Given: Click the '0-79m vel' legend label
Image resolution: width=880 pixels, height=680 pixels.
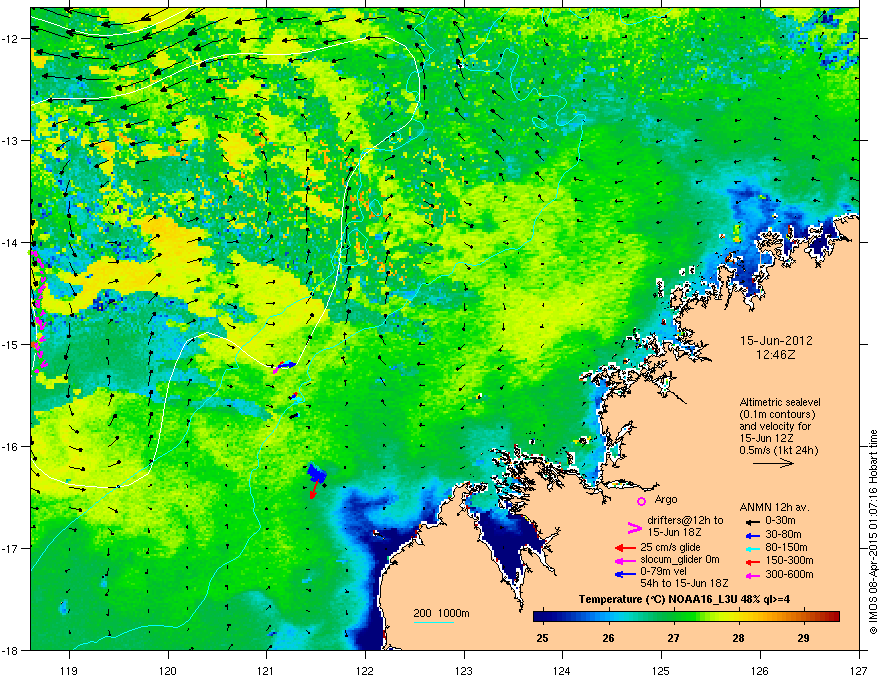Looking at the screenshot, I should [662, 571].
